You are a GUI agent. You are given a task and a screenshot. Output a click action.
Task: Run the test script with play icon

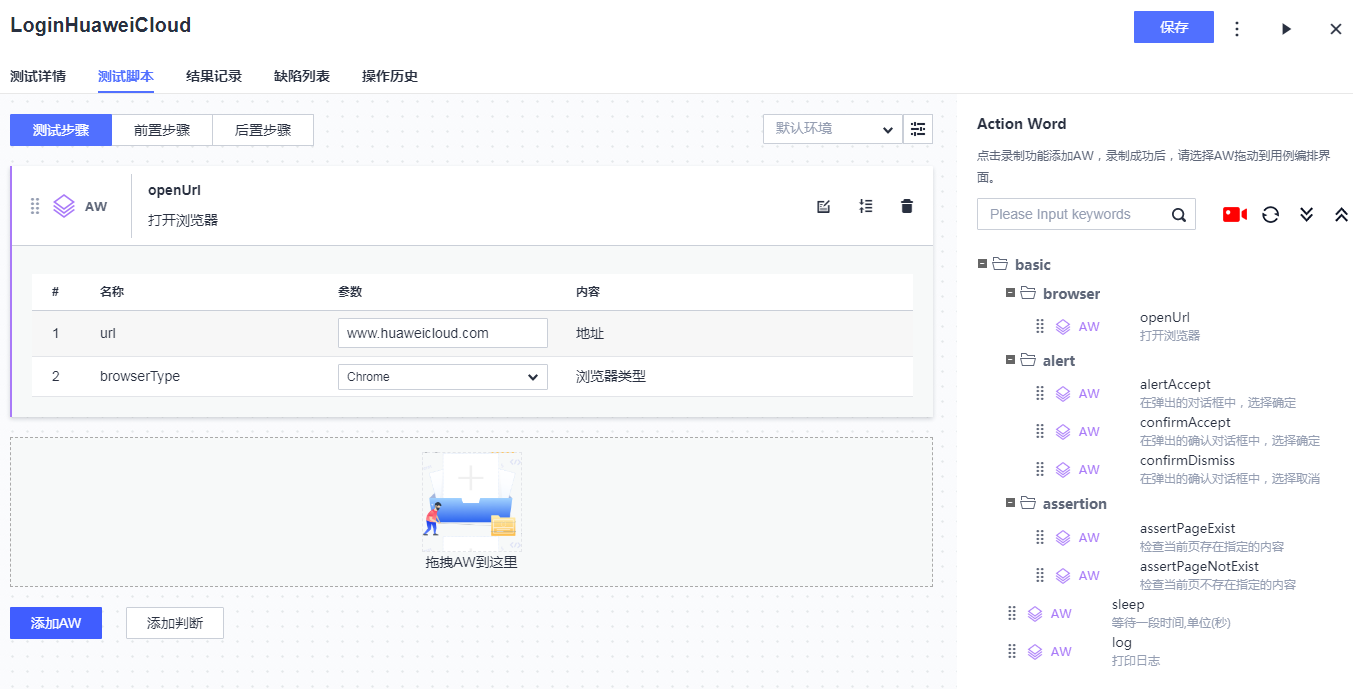coord(1286,29)
